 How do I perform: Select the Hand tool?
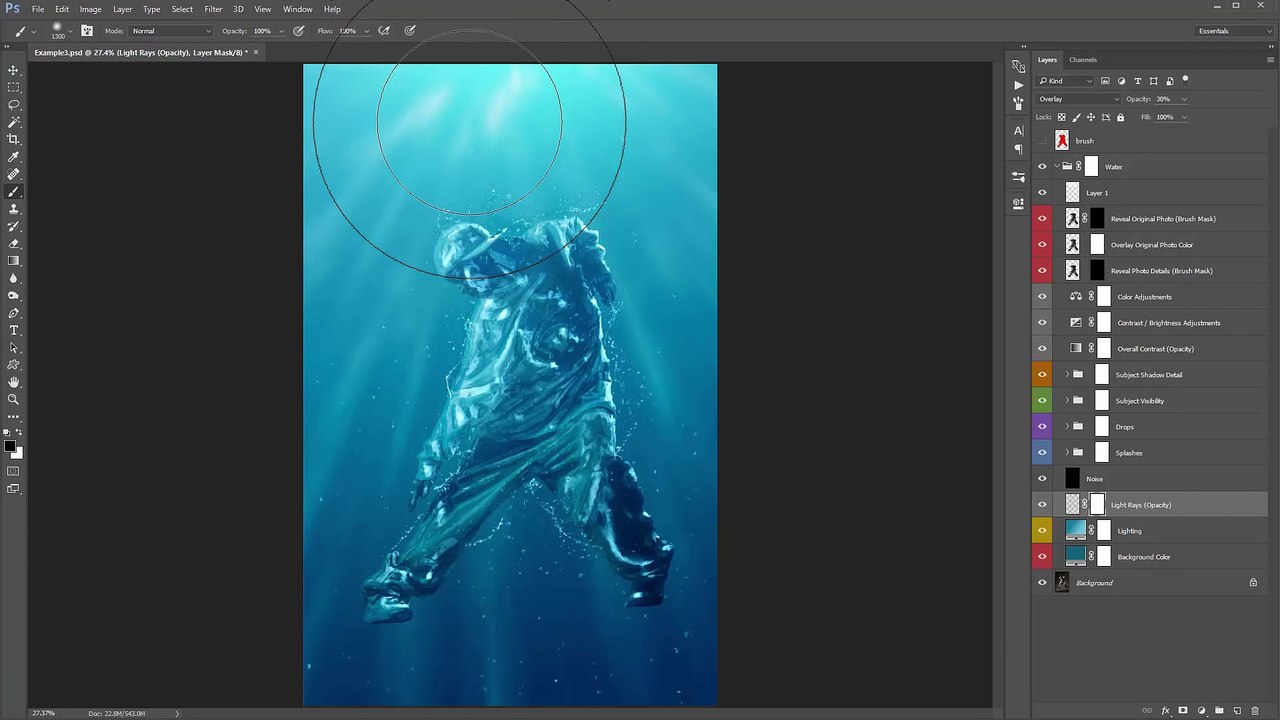point(14,382)
